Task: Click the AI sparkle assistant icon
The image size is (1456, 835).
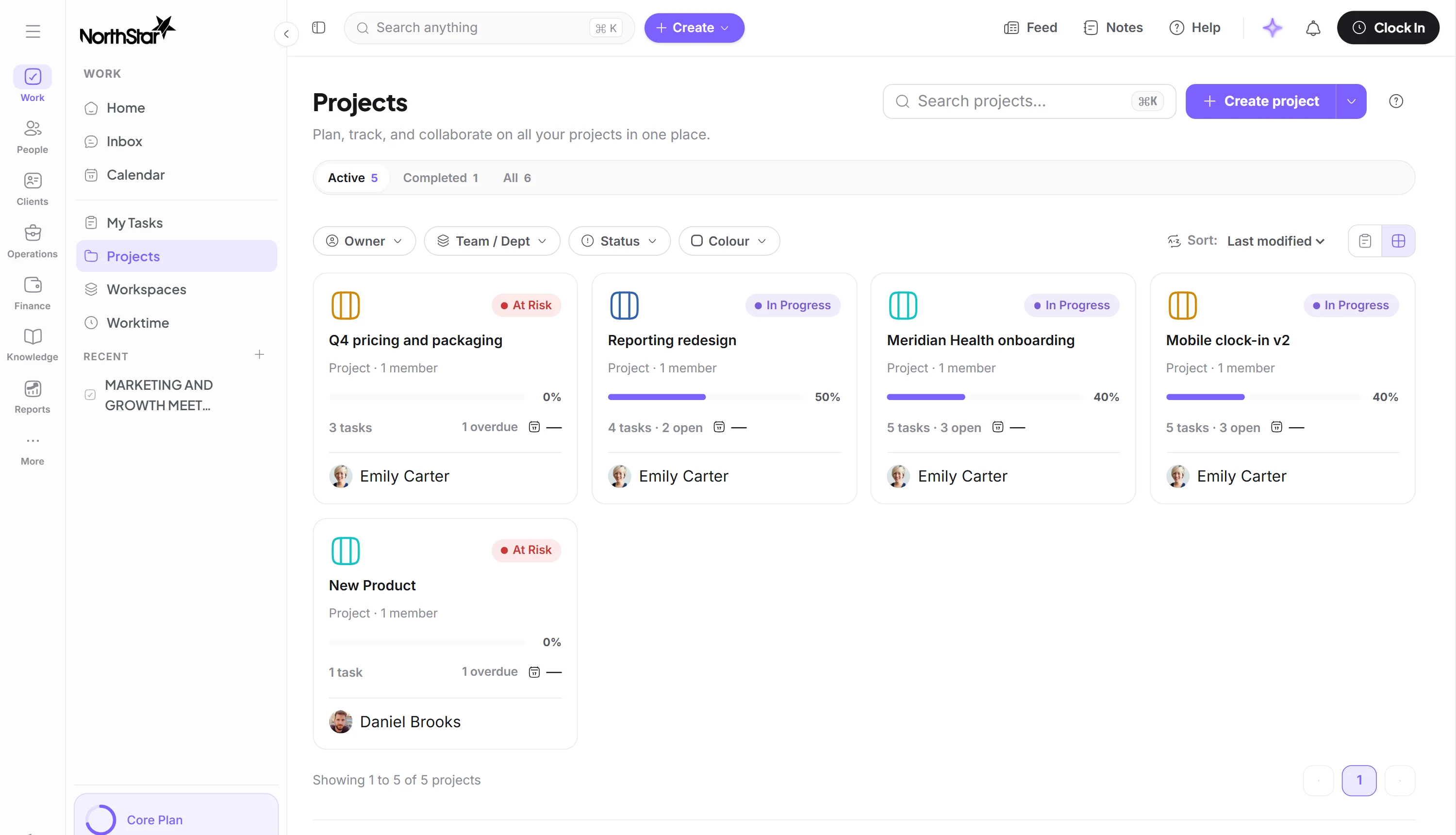Action: [x=1272, y=28]
